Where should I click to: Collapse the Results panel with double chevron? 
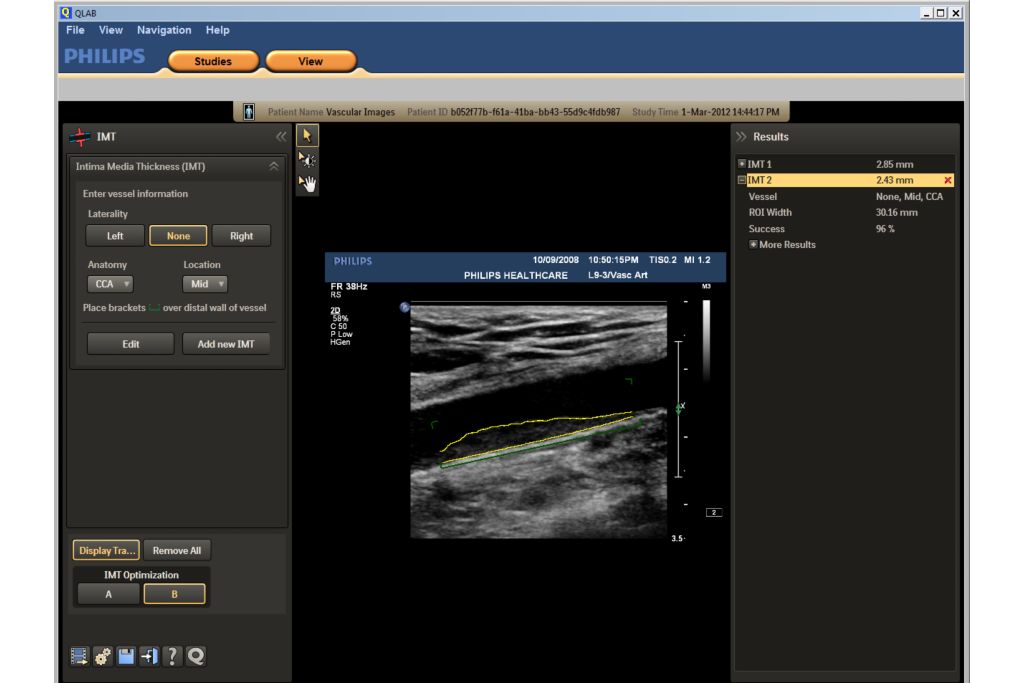click(741, 136)
